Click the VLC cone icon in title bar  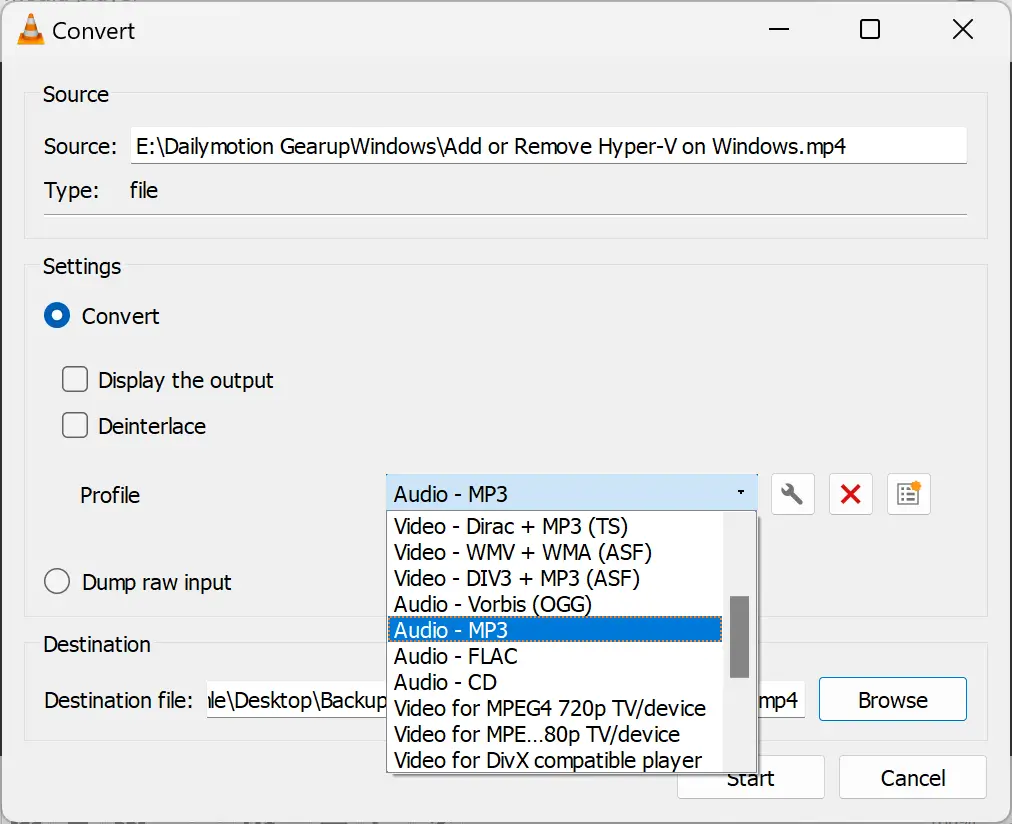point(30,30)
